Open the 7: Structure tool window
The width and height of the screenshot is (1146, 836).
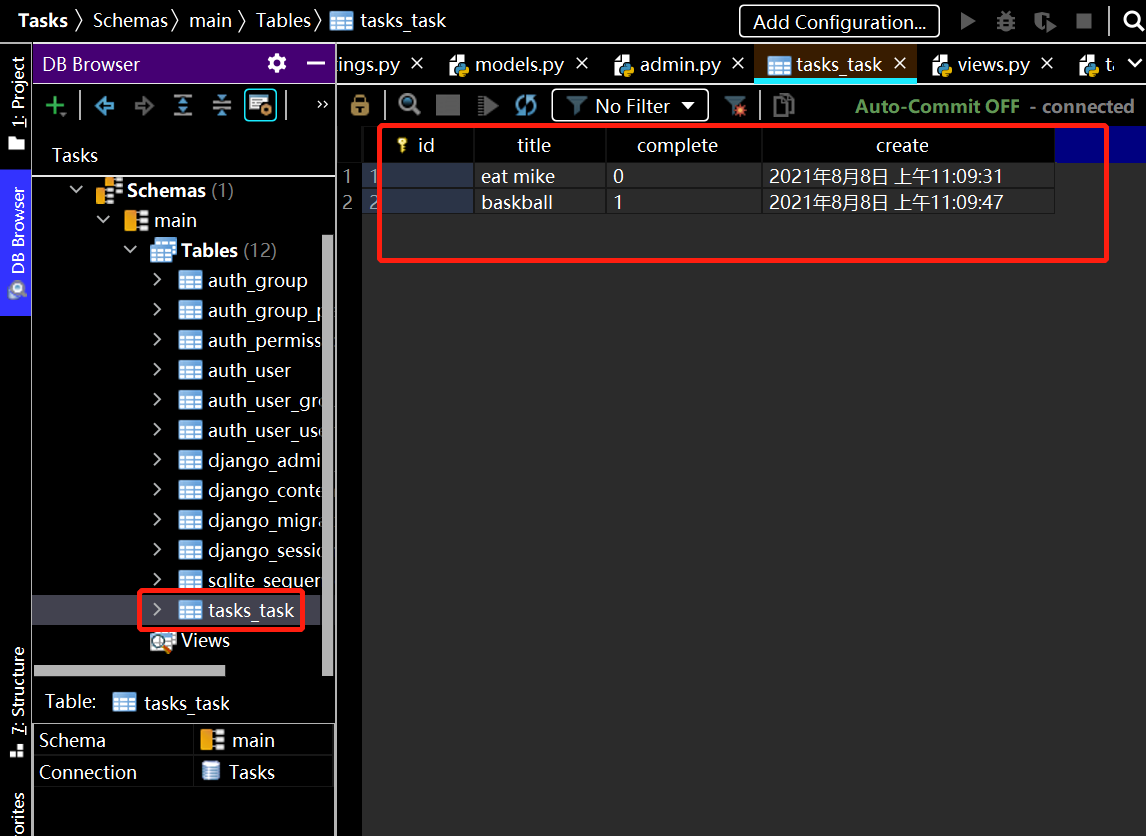[16, 702]
